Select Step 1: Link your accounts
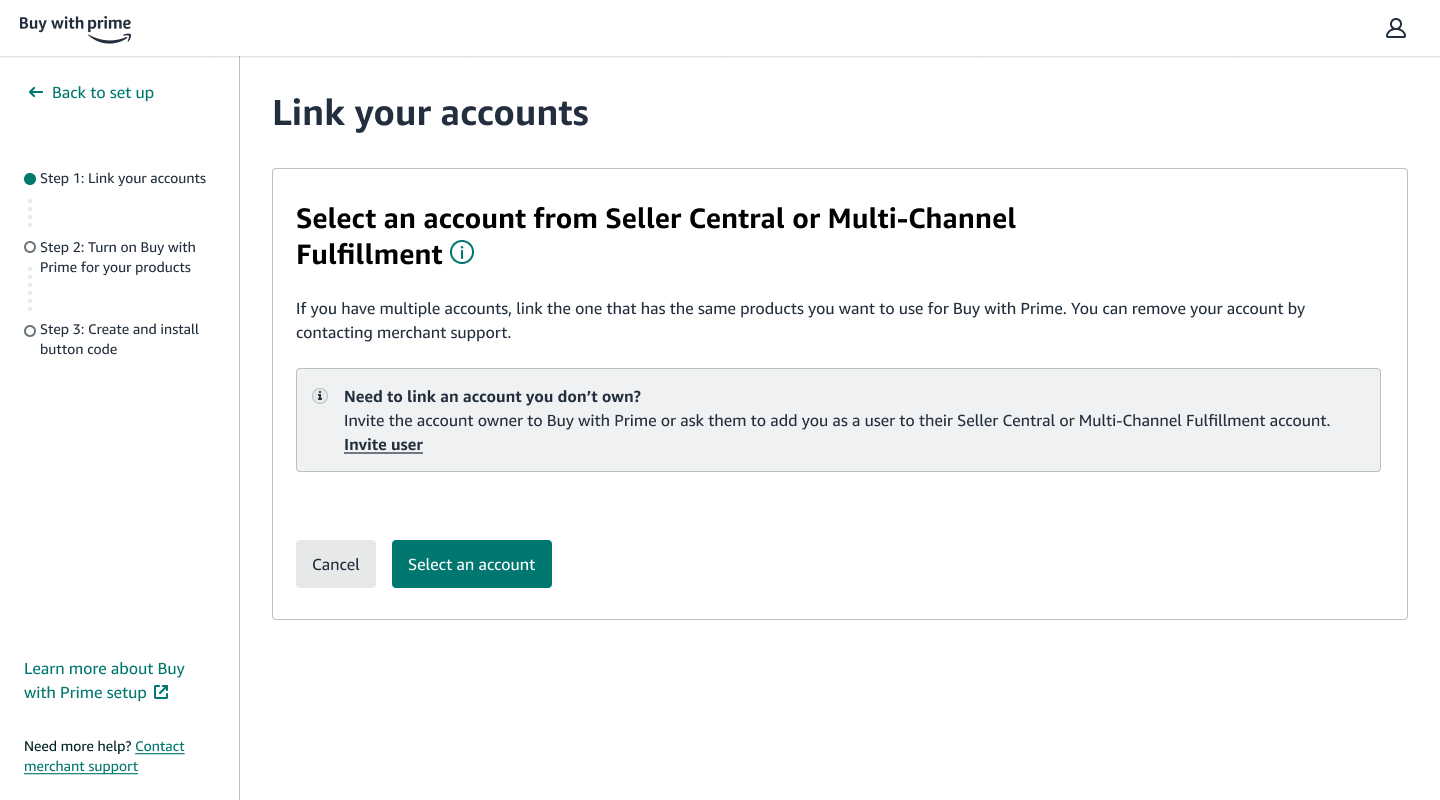Screen dimensions: 1440x800 pyautogui.click(x=122, y=178)
